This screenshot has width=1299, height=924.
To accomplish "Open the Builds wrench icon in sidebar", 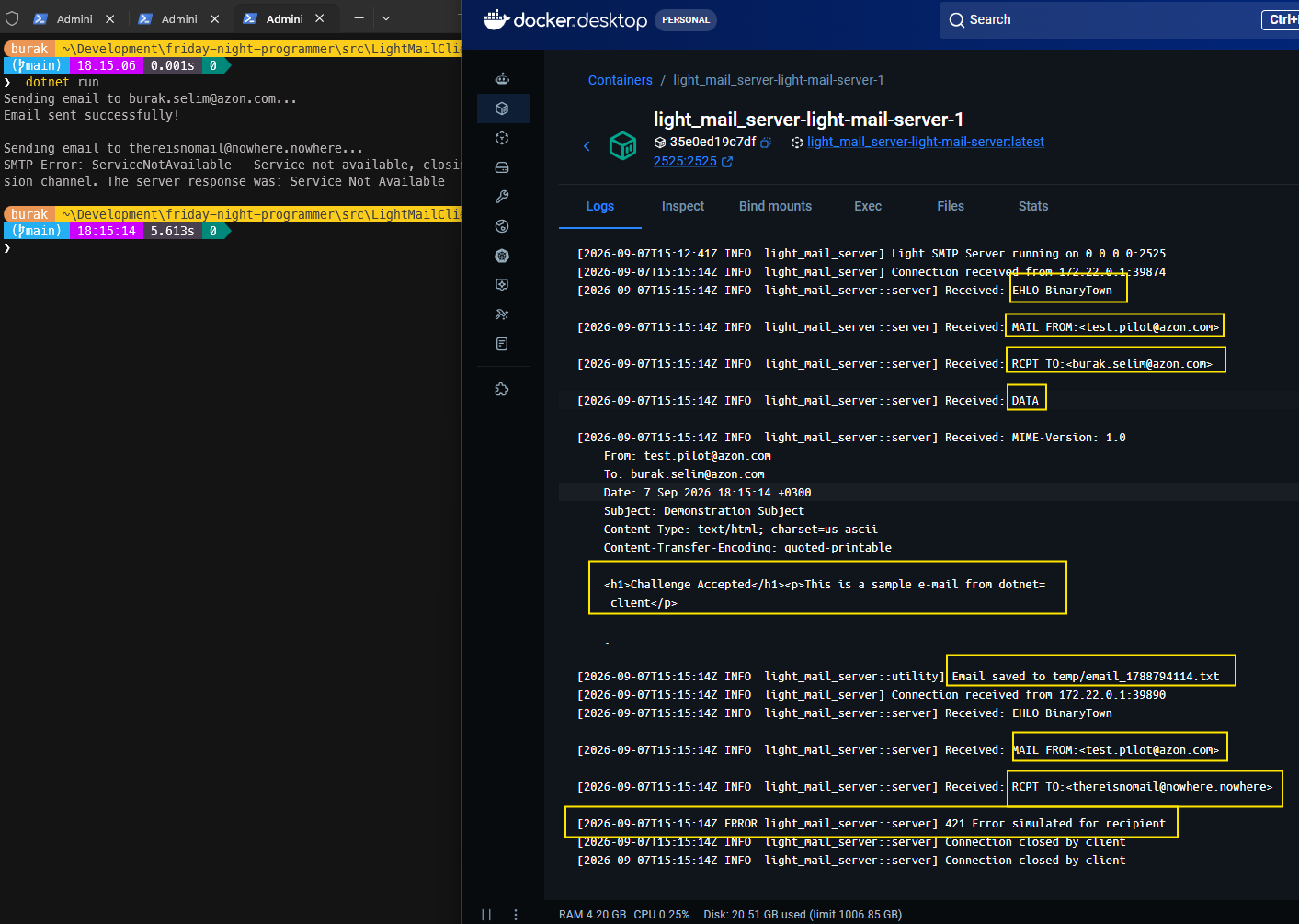I will pos(502,197).
